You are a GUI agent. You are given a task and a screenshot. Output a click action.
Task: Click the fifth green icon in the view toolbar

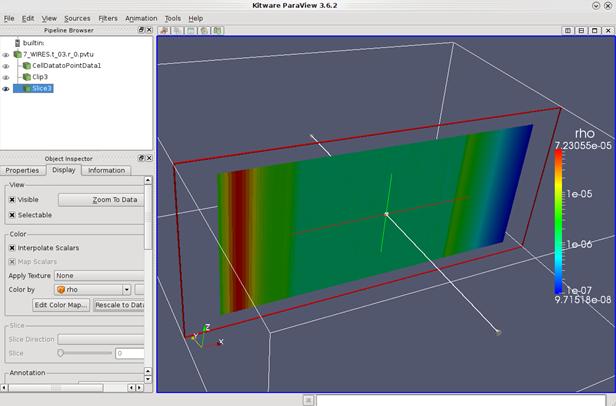click(218, 30)
